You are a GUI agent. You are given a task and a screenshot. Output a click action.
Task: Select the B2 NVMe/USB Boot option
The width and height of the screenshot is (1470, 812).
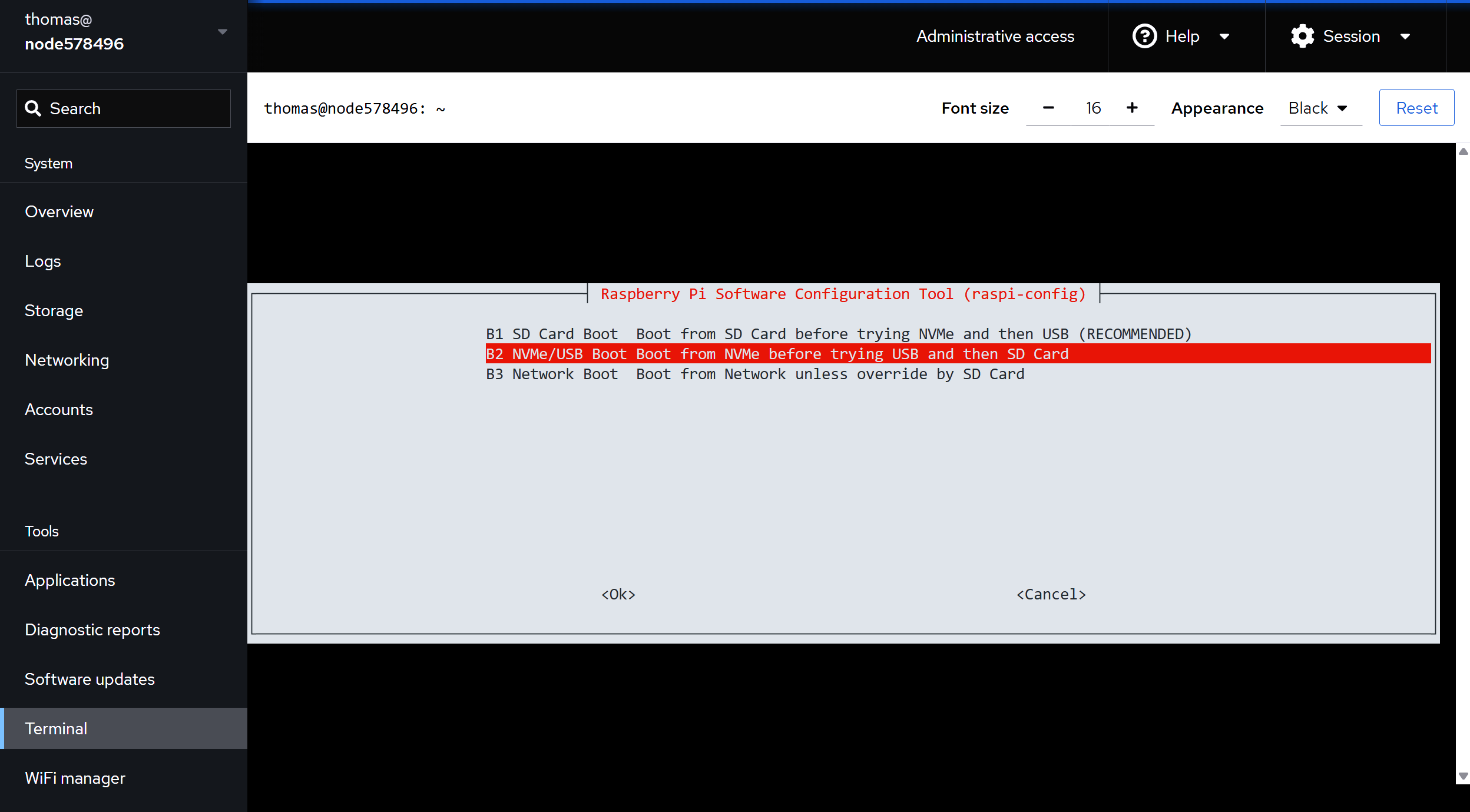[777, 354]
